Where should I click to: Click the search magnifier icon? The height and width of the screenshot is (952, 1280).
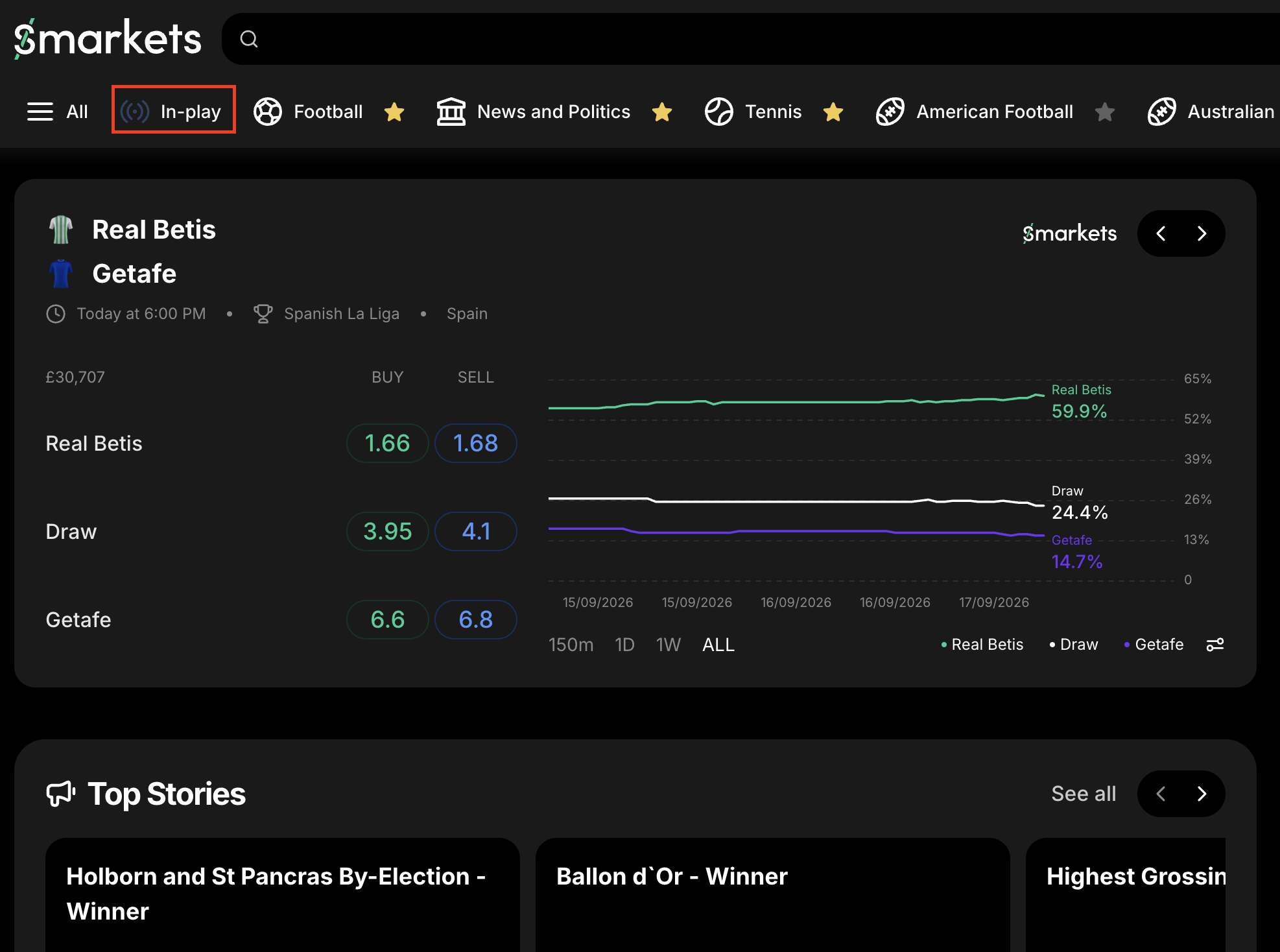click(x=249, y=40)
